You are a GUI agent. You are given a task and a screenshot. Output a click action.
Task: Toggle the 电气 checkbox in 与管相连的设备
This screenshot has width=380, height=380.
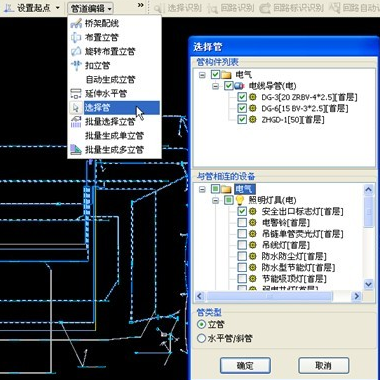(x=215, y=189)
